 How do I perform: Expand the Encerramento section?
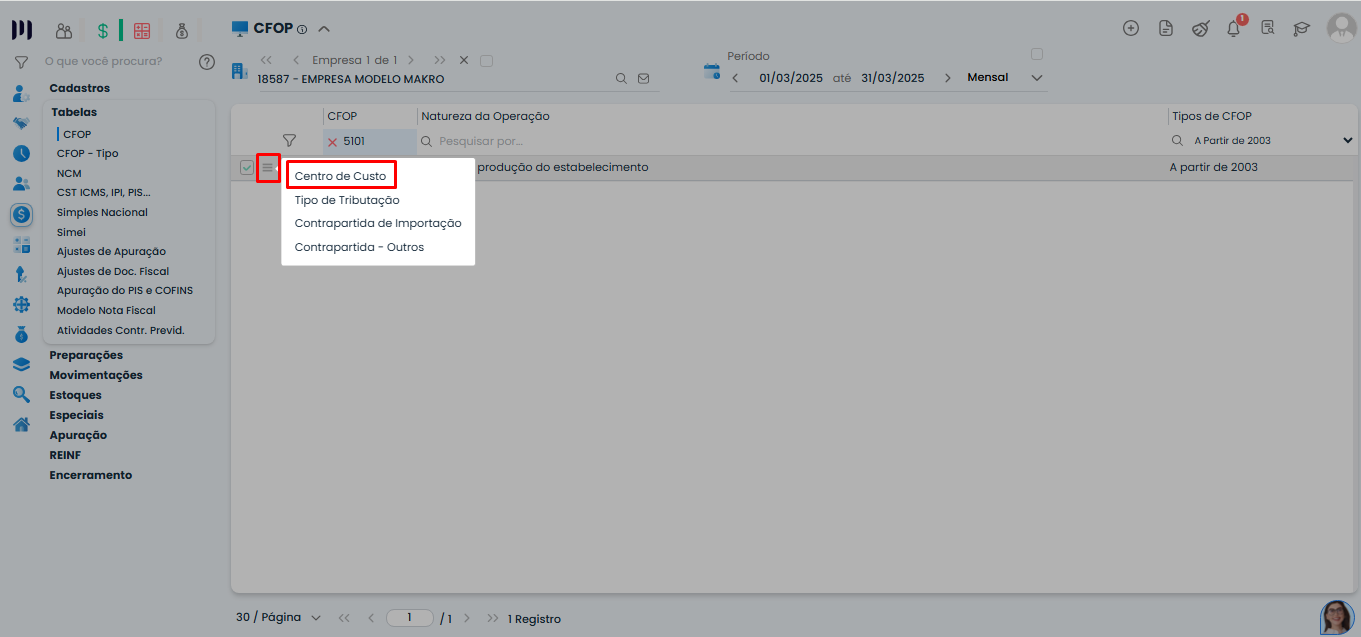[91, 475]
